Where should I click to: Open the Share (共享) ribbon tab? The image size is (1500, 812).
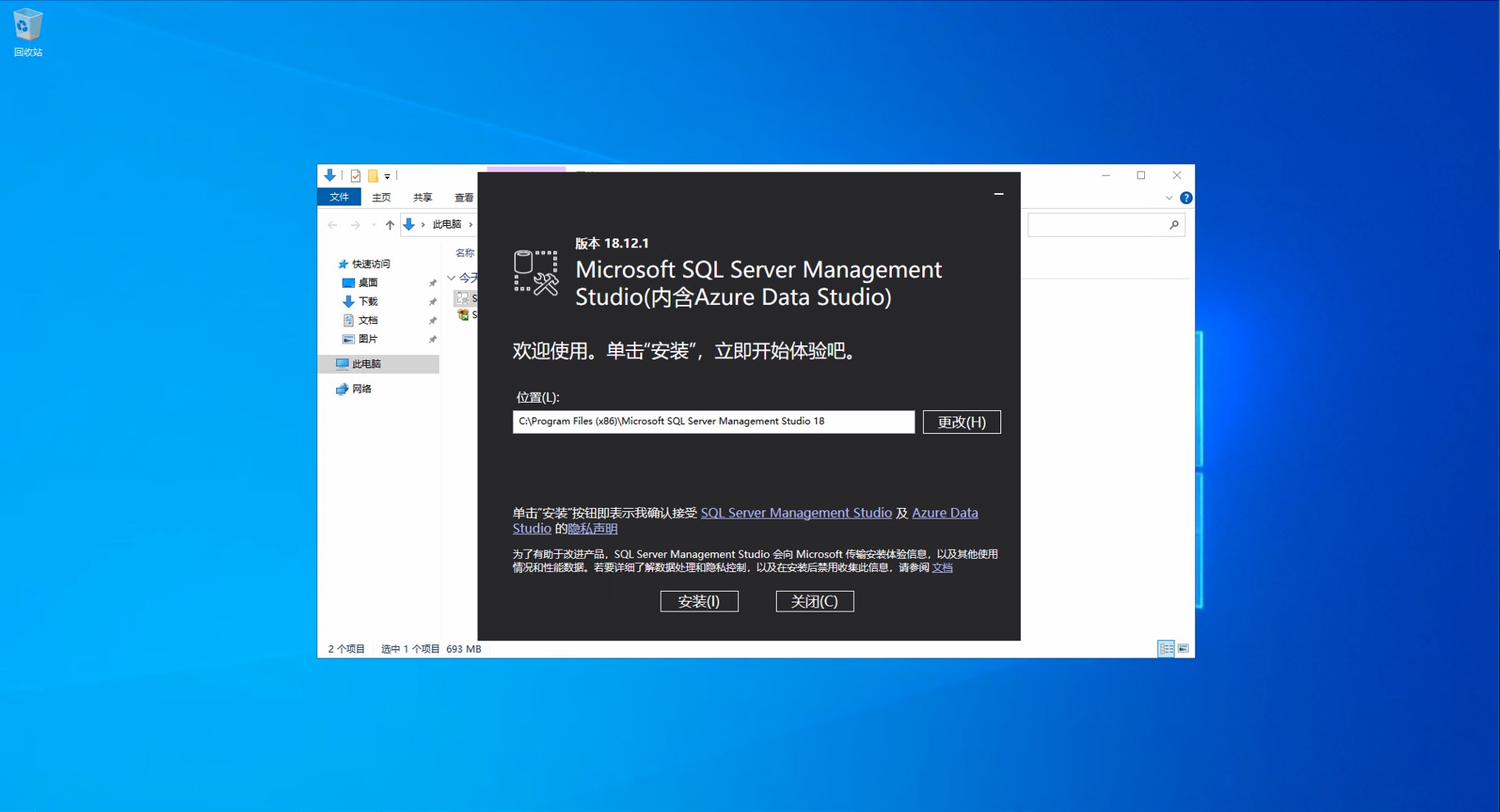pos(422,197)
